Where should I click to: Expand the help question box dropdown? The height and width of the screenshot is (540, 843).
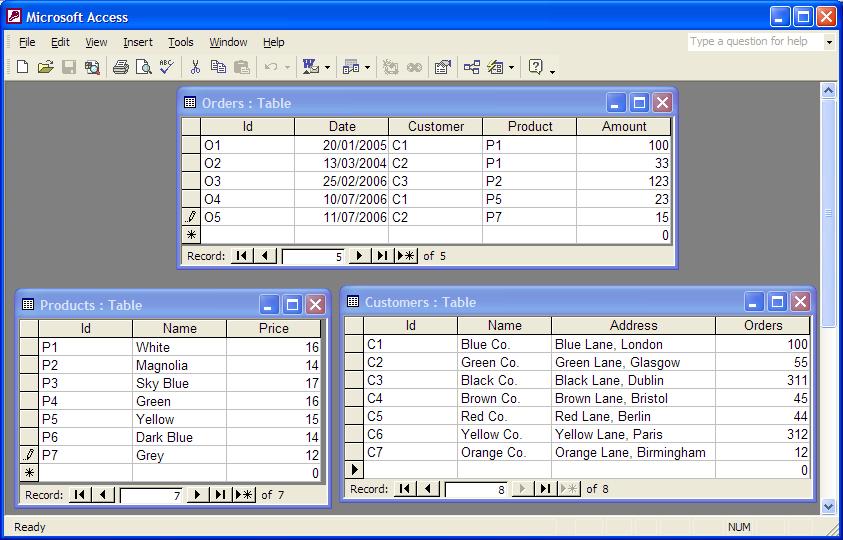click(x=829, y=41)
